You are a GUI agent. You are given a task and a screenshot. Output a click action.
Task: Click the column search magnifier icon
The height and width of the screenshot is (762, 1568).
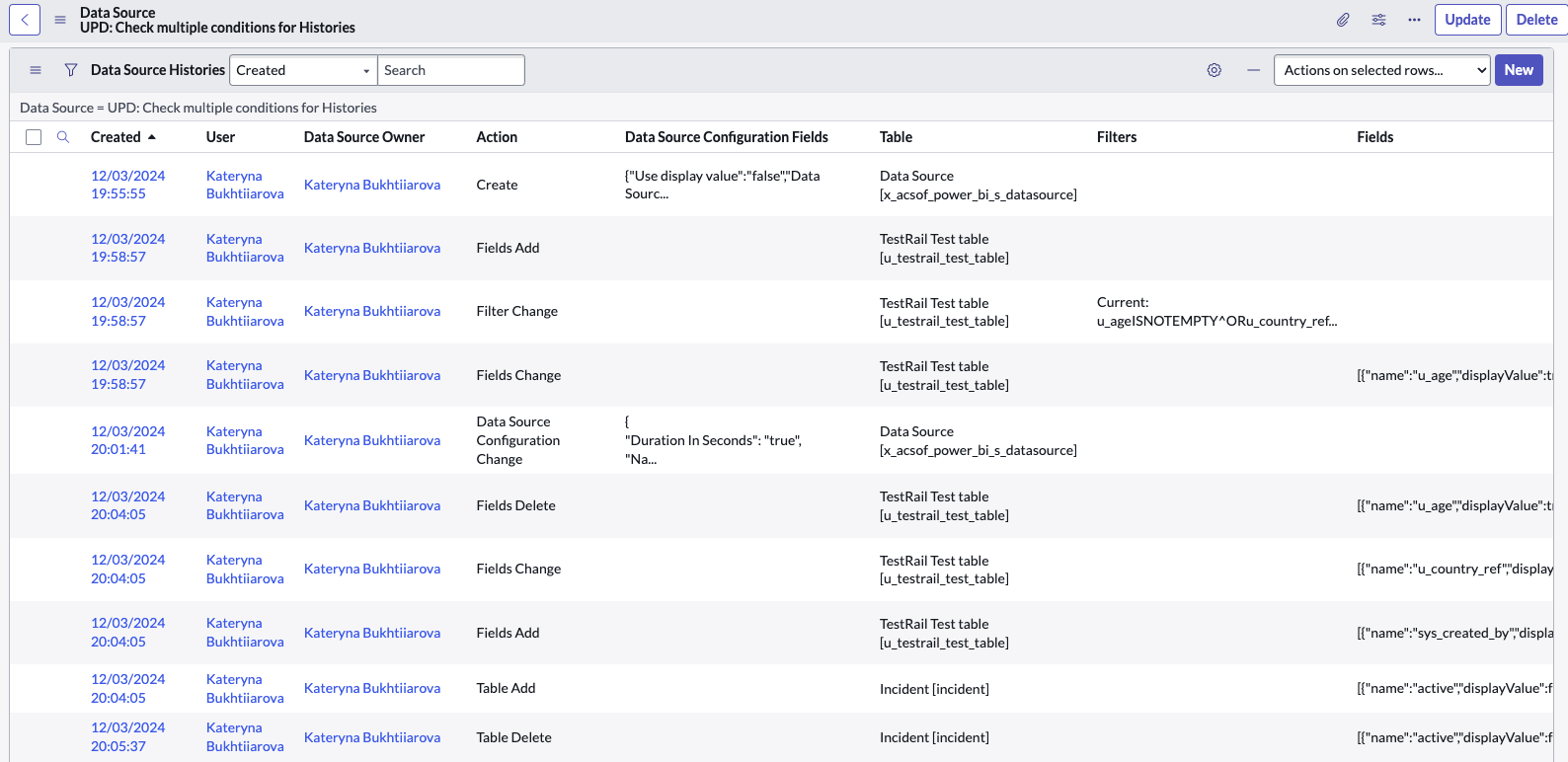pyautogui.click(x=63, y=137)
